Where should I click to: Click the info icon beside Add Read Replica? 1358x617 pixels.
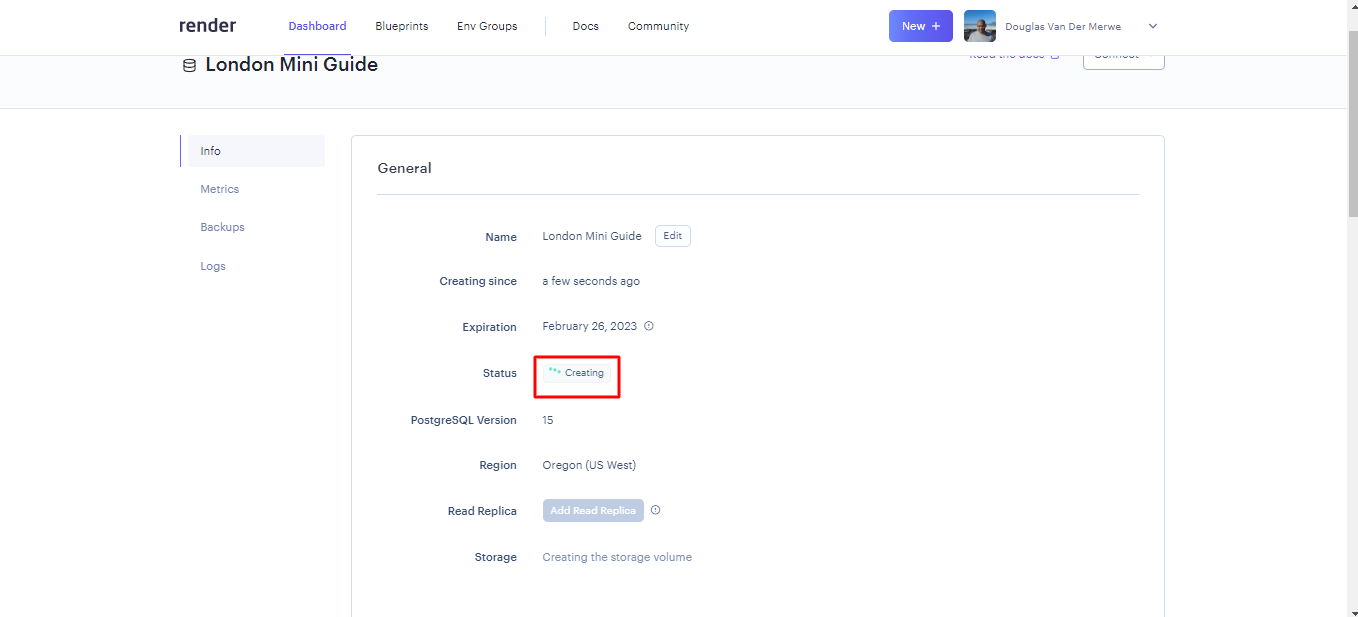656,510
